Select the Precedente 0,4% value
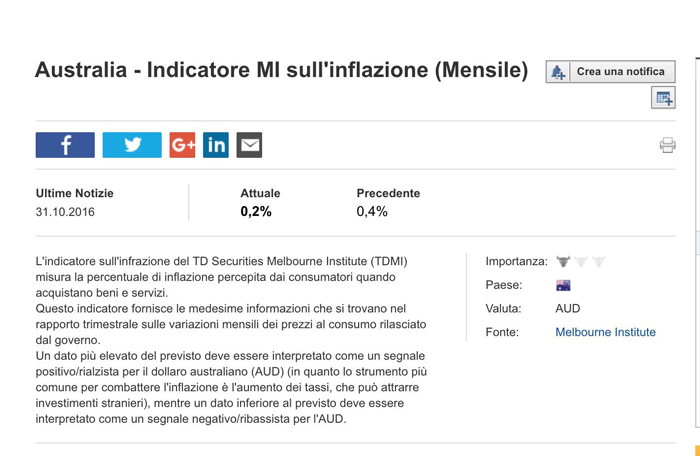This screenshot has height=456, width=700. click(x=372, y=211)
